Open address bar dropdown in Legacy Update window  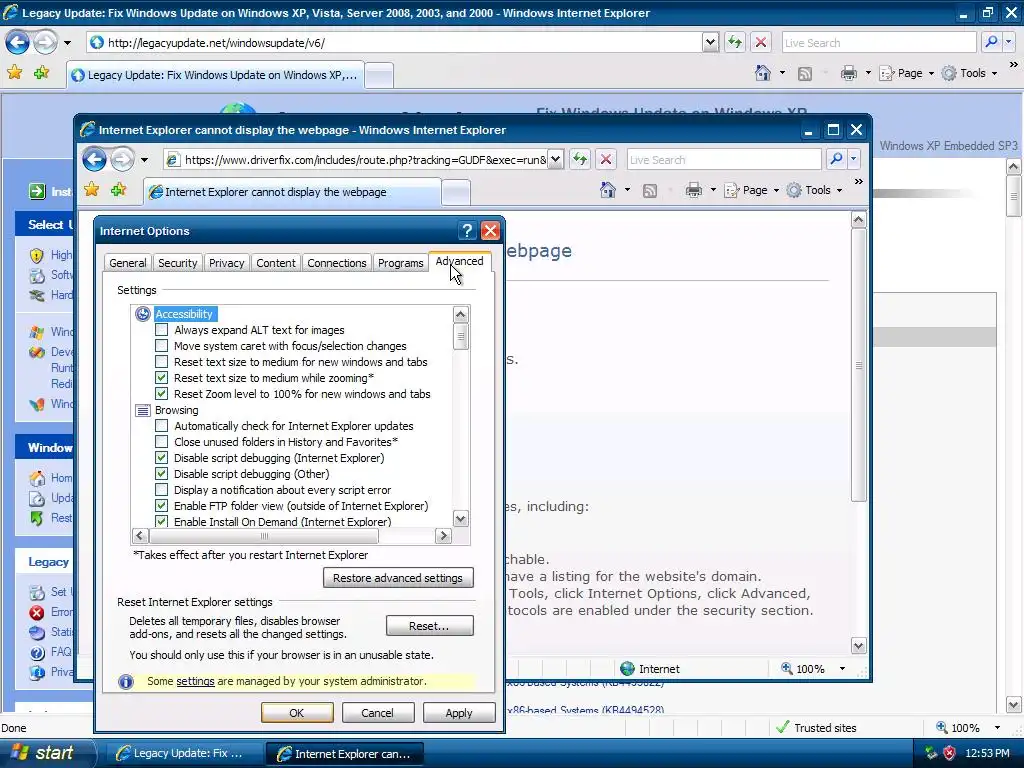(711, 42)
